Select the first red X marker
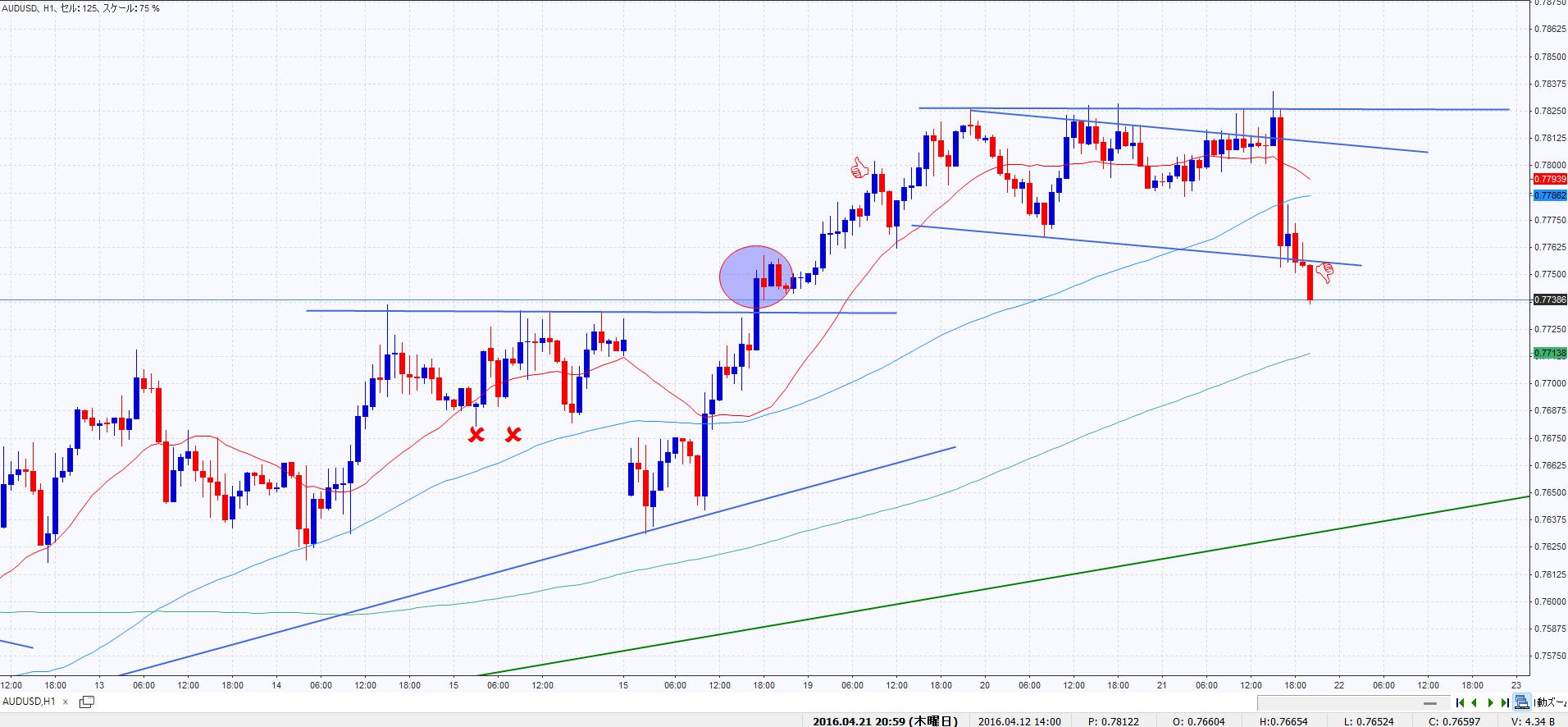Viewport: 1568px width, 727px height. tap(476, 435)
